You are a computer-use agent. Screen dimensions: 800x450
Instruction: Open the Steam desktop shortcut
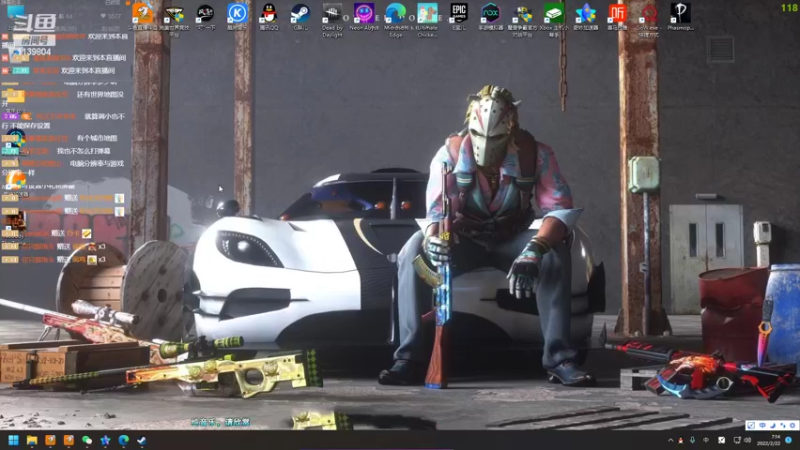click(x=301, y=14)
